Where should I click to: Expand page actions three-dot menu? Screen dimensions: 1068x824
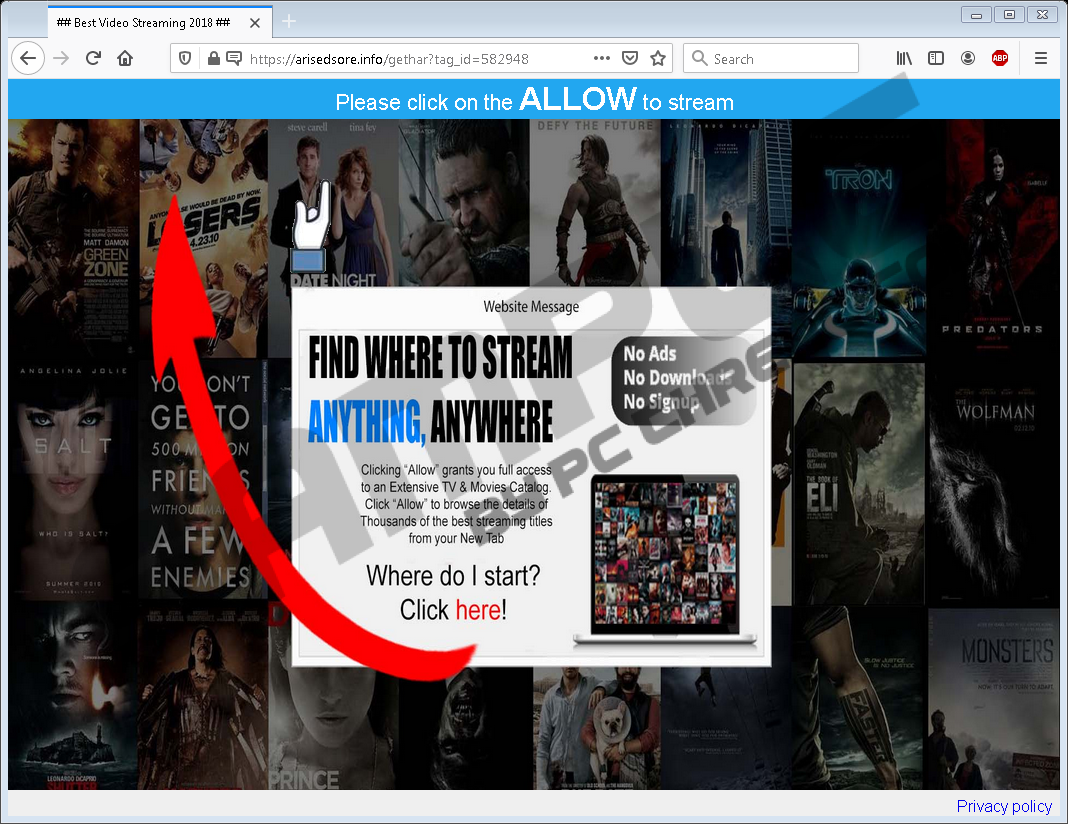coord(601,59)
